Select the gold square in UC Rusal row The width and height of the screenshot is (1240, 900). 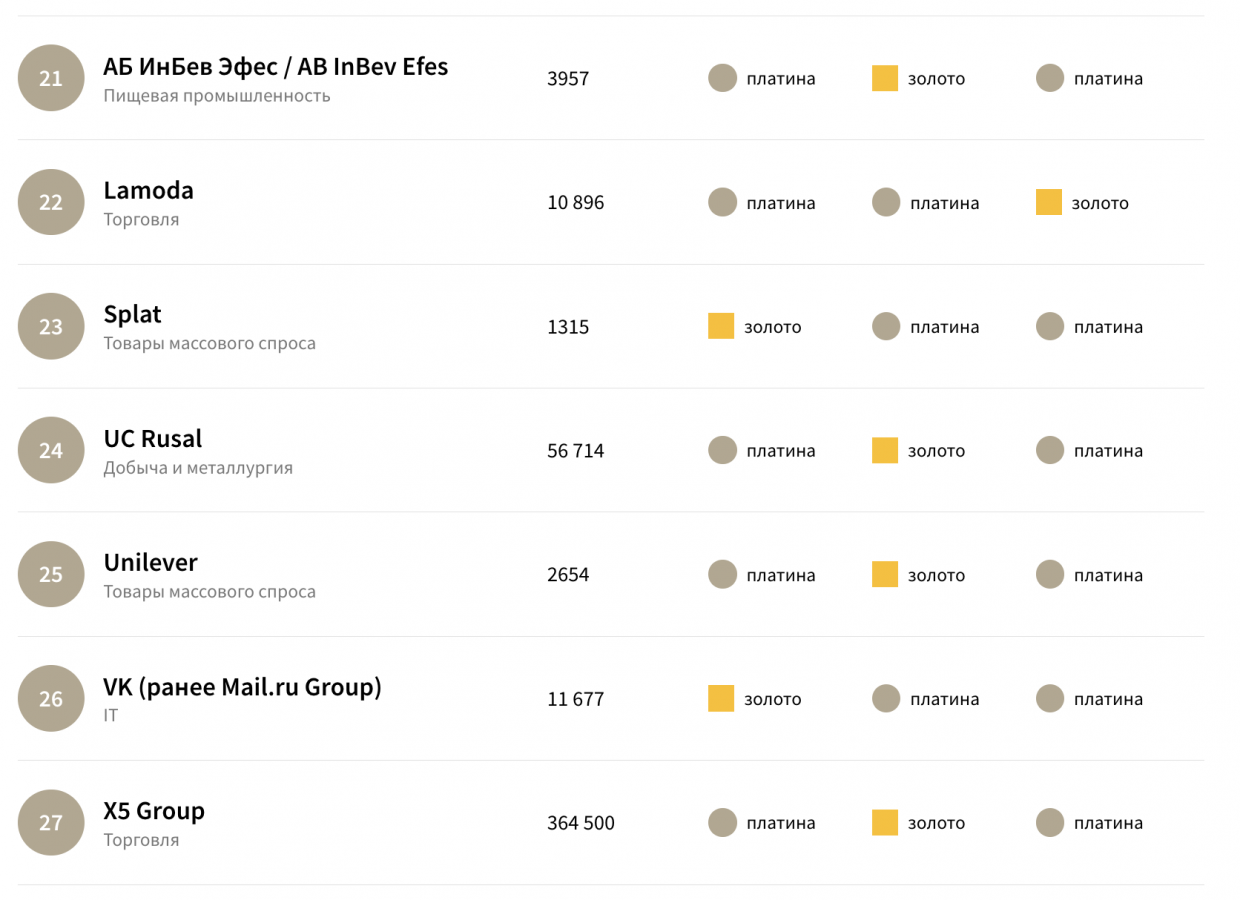[885, 450]
